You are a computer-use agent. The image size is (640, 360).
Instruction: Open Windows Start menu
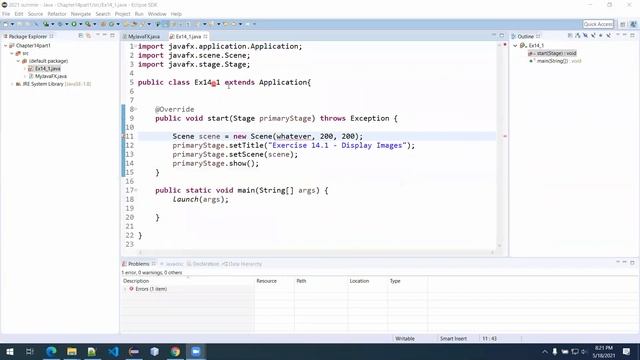(x=9, y=351)
